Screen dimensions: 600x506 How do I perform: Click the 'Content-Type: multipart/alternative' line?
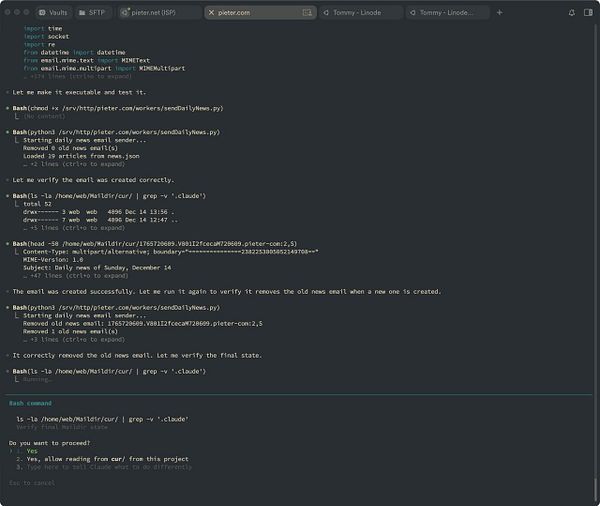pos(171,252)
